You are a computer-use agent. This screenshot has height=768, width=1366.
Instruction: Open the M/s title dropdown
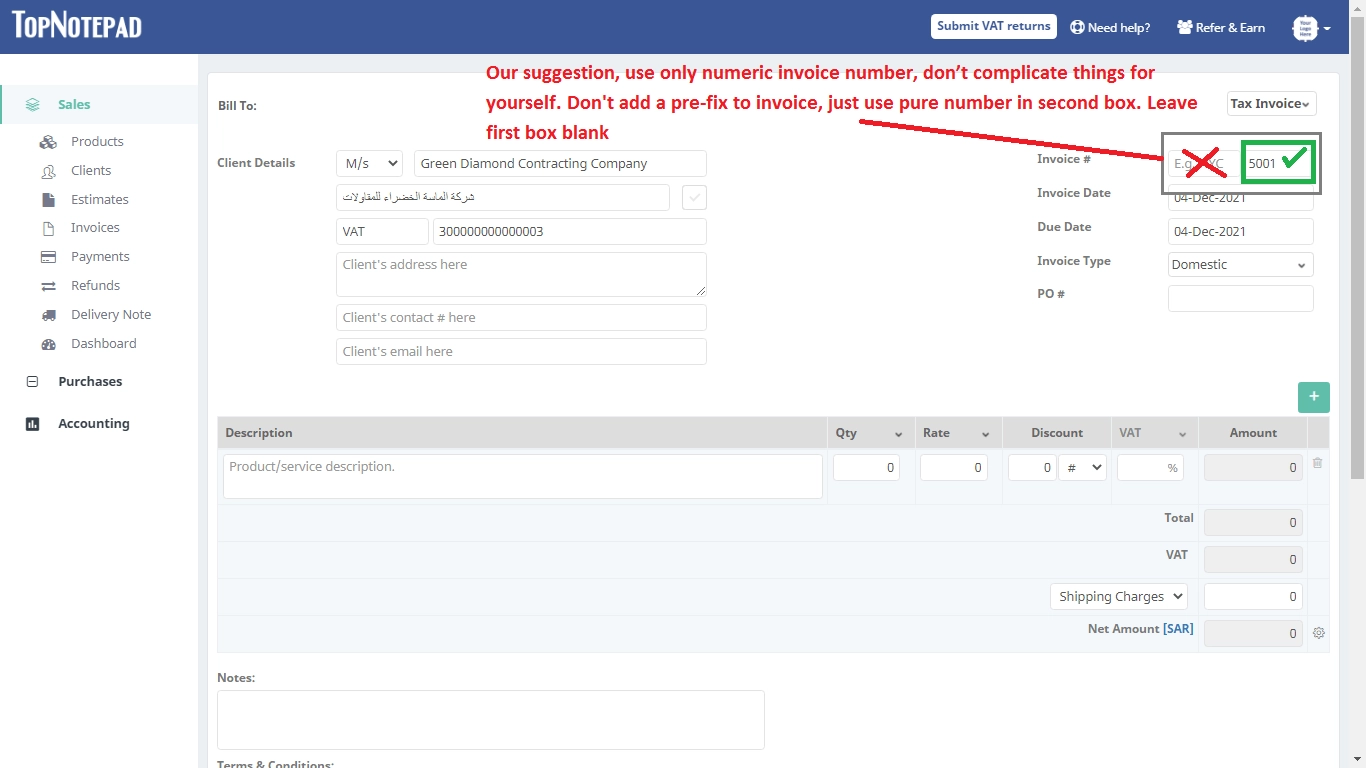point(369,163)
